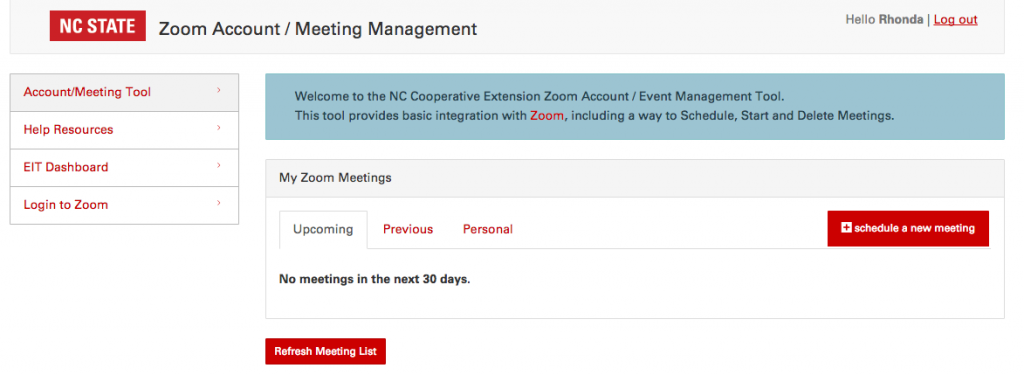Image resolution: width=1024 pixels, height=375 pixels.
Task: Click the Hello Rhonda greeting text
Action: point(884,20)
